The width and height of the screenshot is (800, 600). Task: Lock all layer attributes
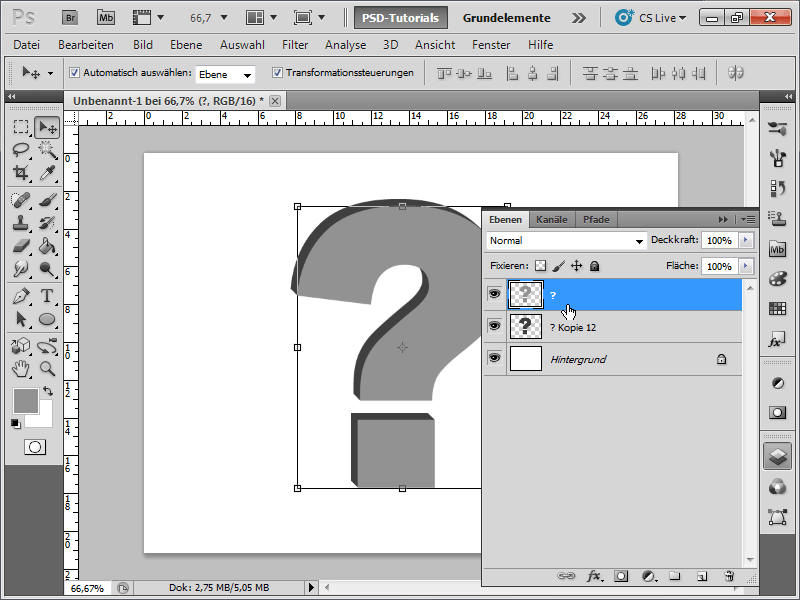pyautogui.click(x=594, y=266)
